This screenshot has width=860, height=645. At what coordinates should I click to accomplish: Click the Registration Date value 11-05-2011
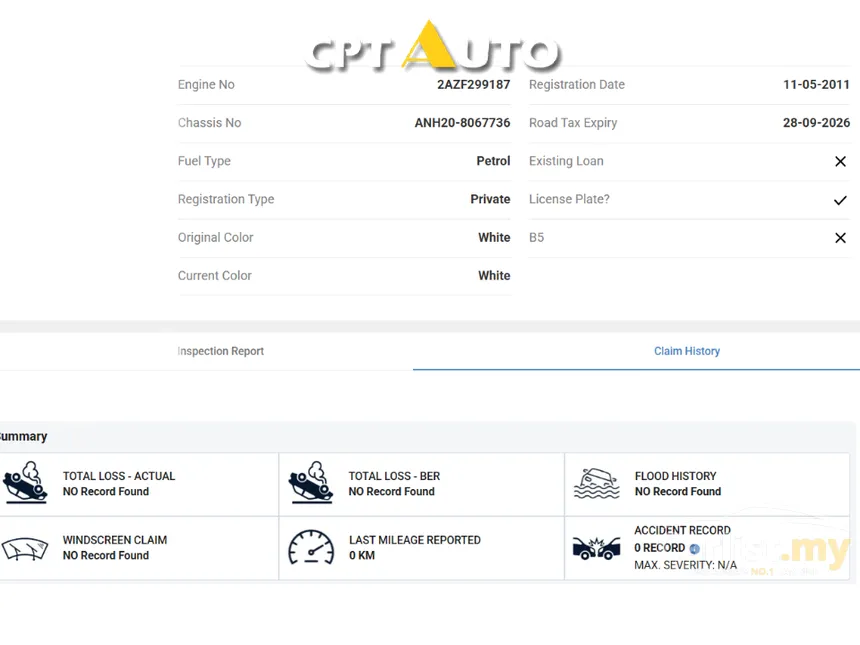[816, 84]
